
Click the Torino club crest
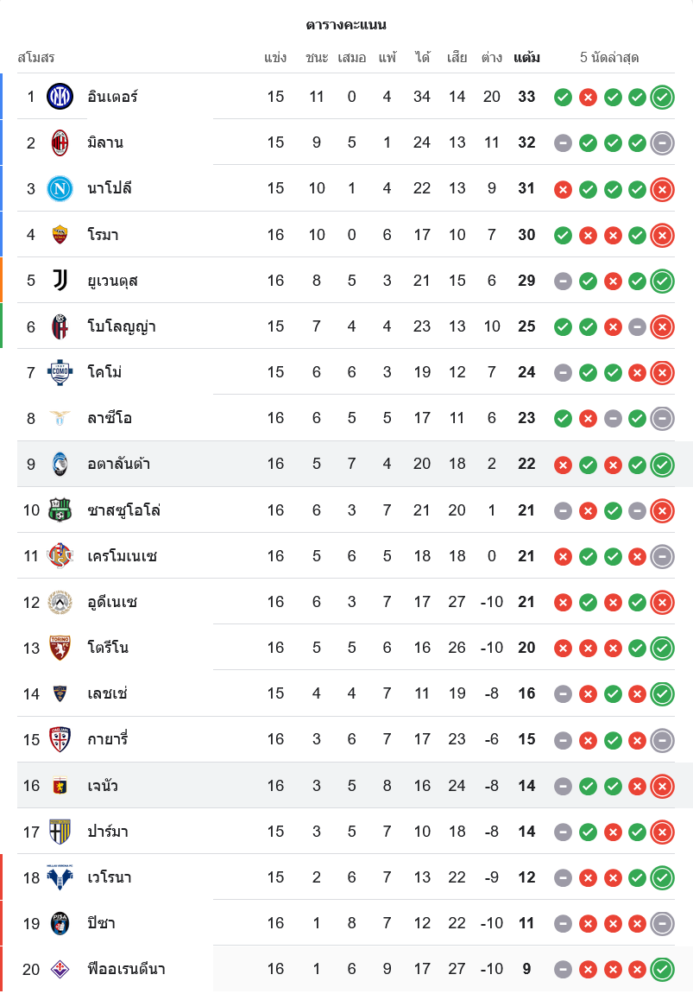tap(60, 648)
